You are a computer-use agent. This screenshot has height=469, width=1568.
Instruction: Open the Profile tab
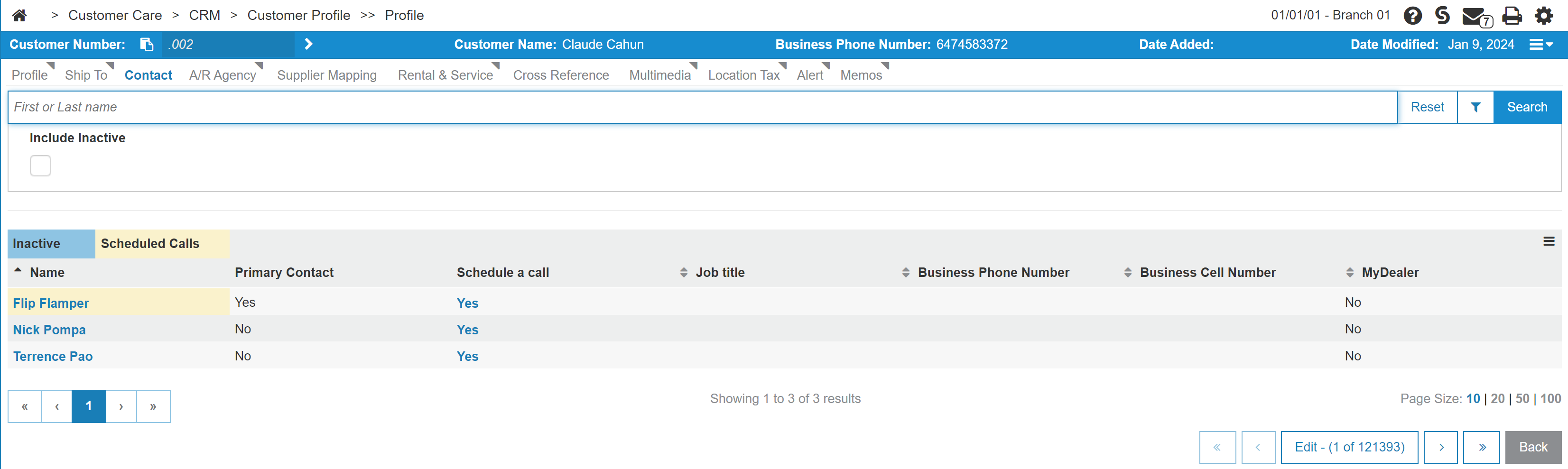tap(30, 75)
